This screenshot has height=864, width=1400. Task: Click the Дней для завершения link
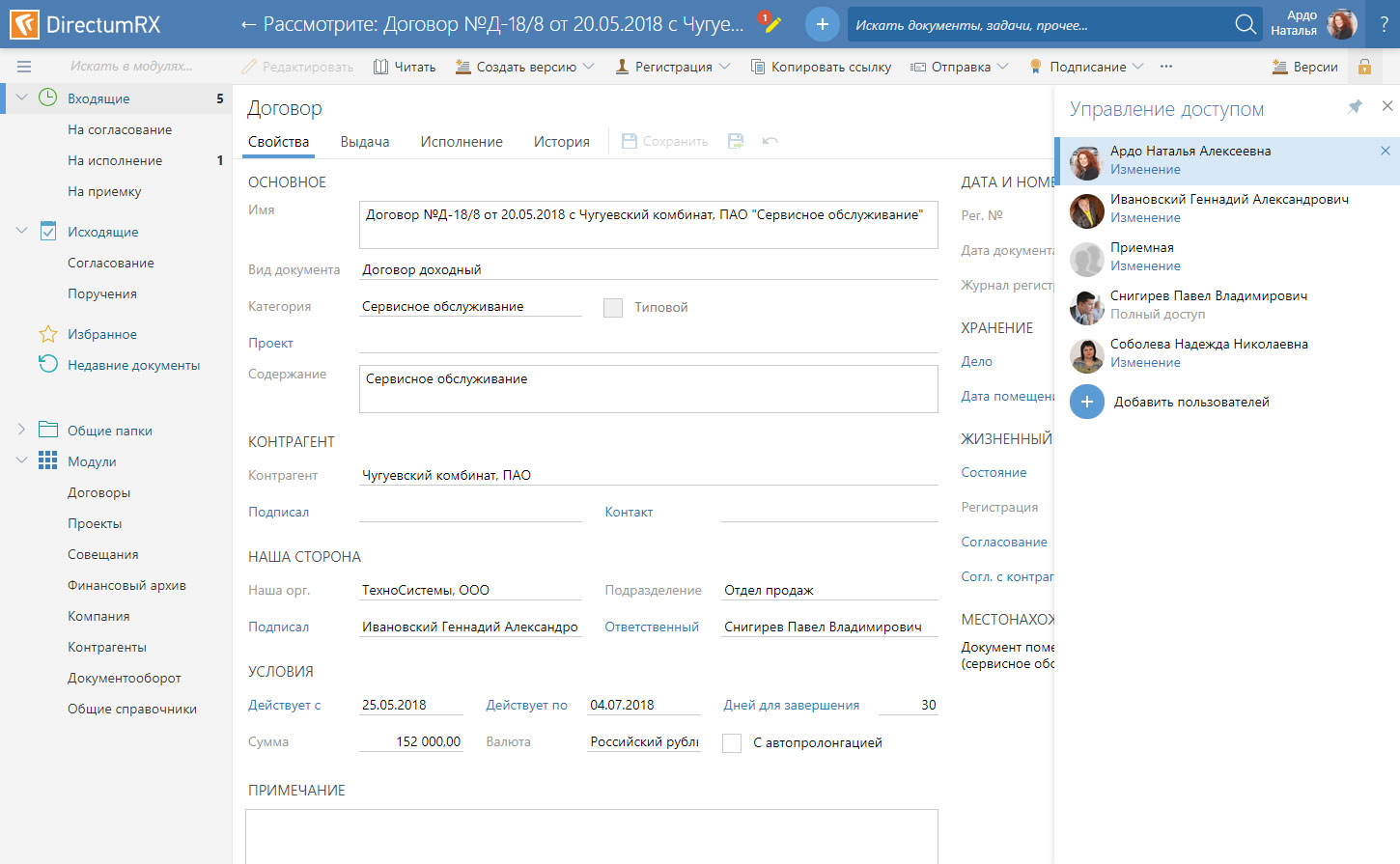pos(792,705)
